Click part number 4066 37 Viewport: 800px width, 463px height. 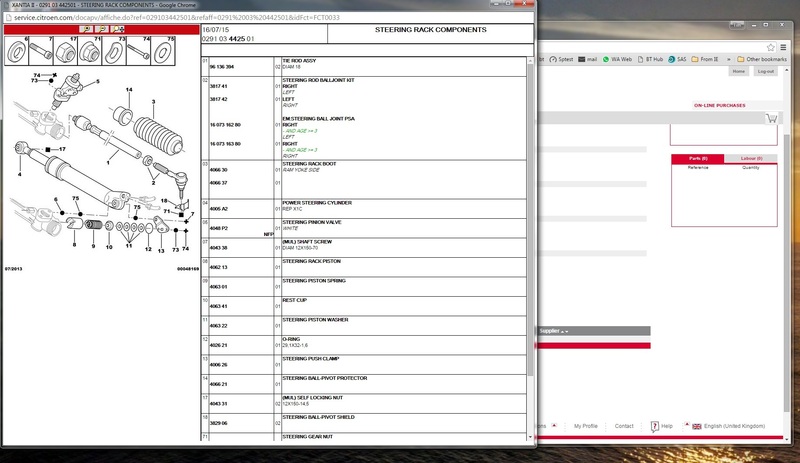pyautogui.click(x=218, y=183)
